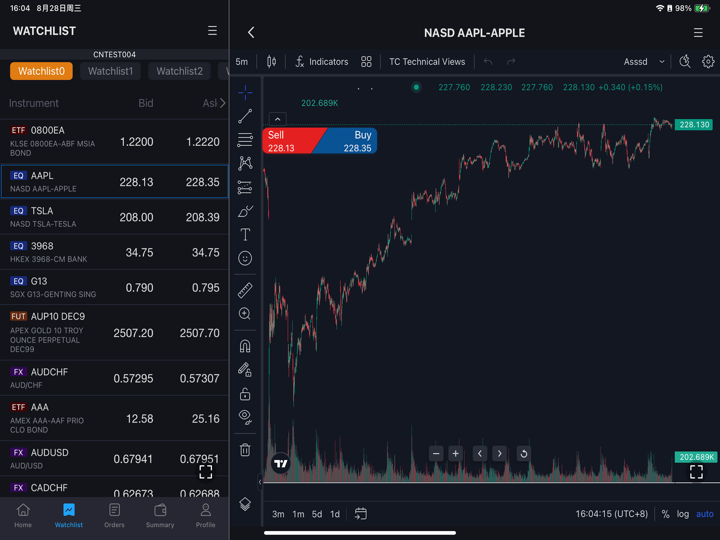The width and height of the screenshot is (720, 540).
Task: Open the object tree layers icon
Action: point(245,504)
